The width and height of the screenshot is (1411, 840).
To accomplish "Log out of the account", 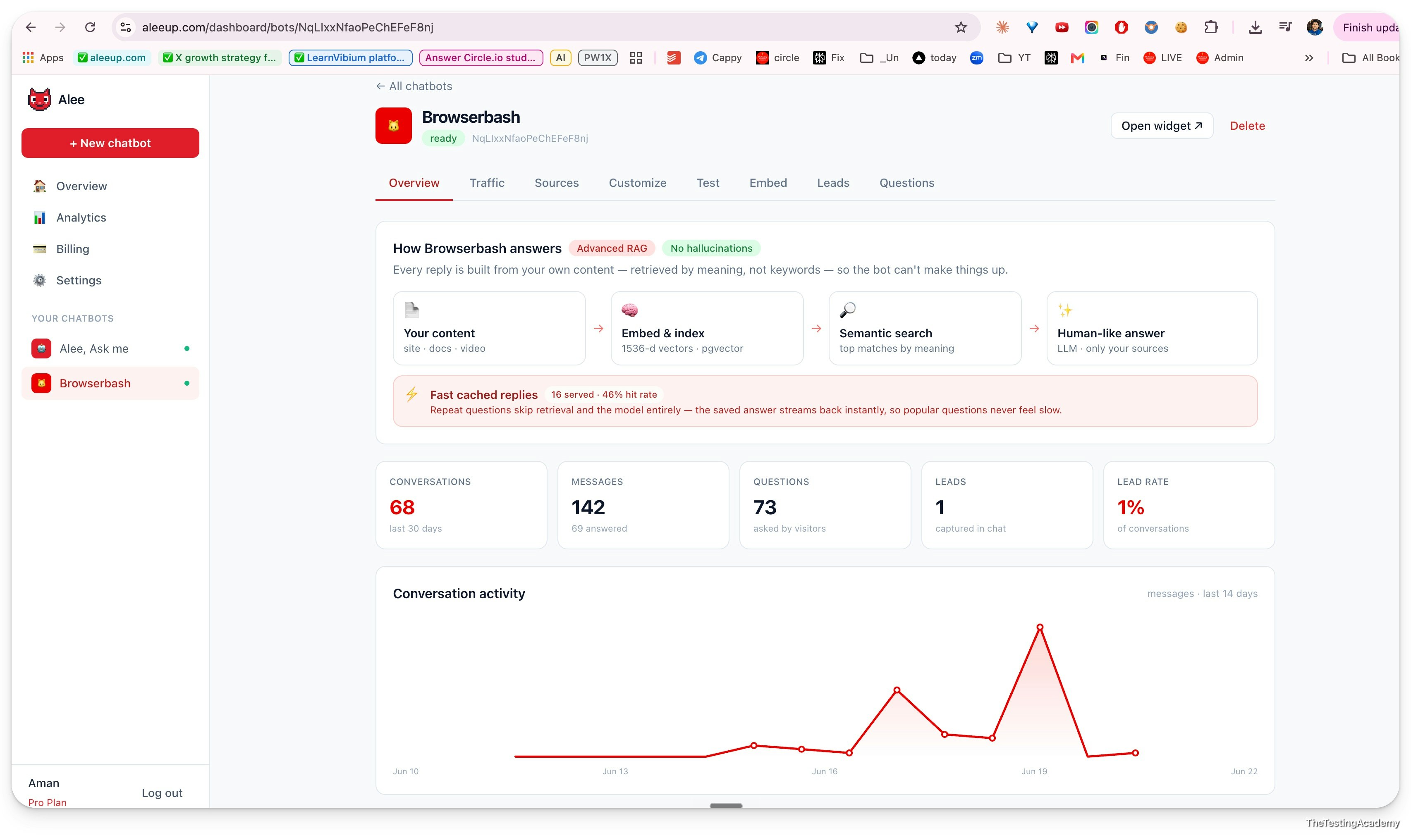I will tap(162, 792).
